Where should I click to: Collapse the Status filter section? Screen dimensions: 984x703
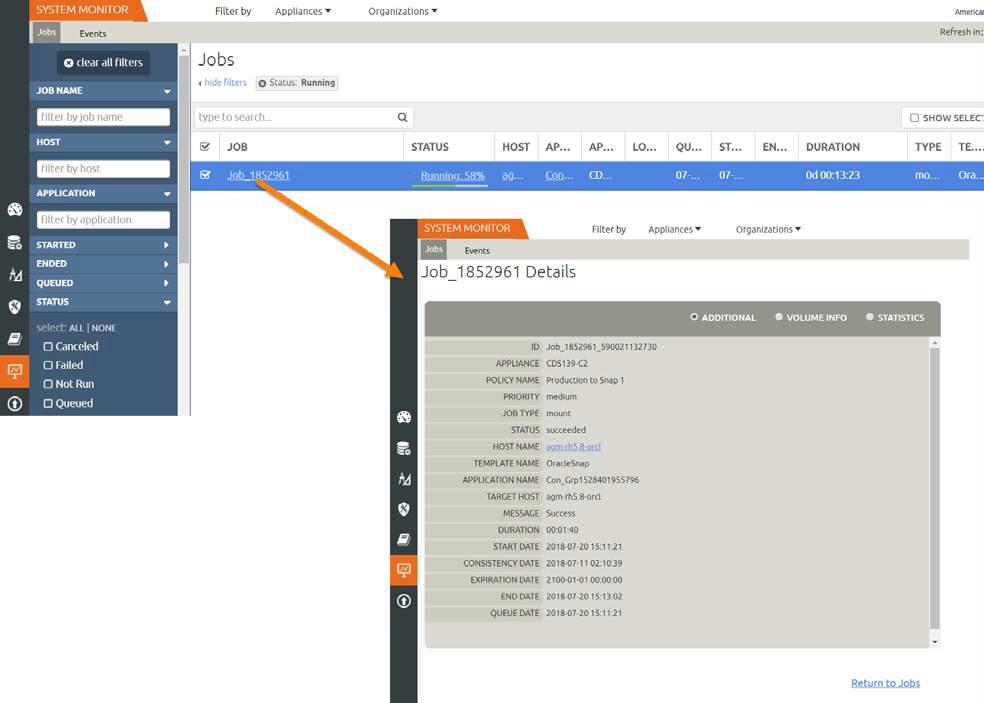pyautogui.click(x=104, y=302)
